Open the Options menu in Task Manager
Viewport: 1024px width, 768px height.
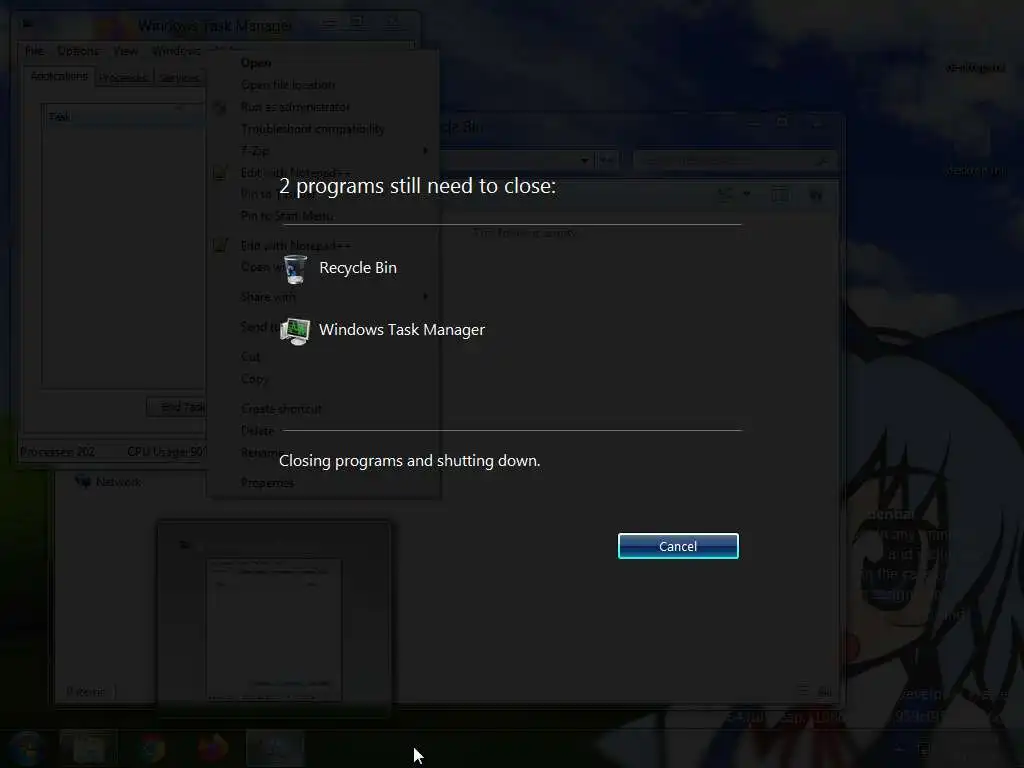tap(78, 51)
